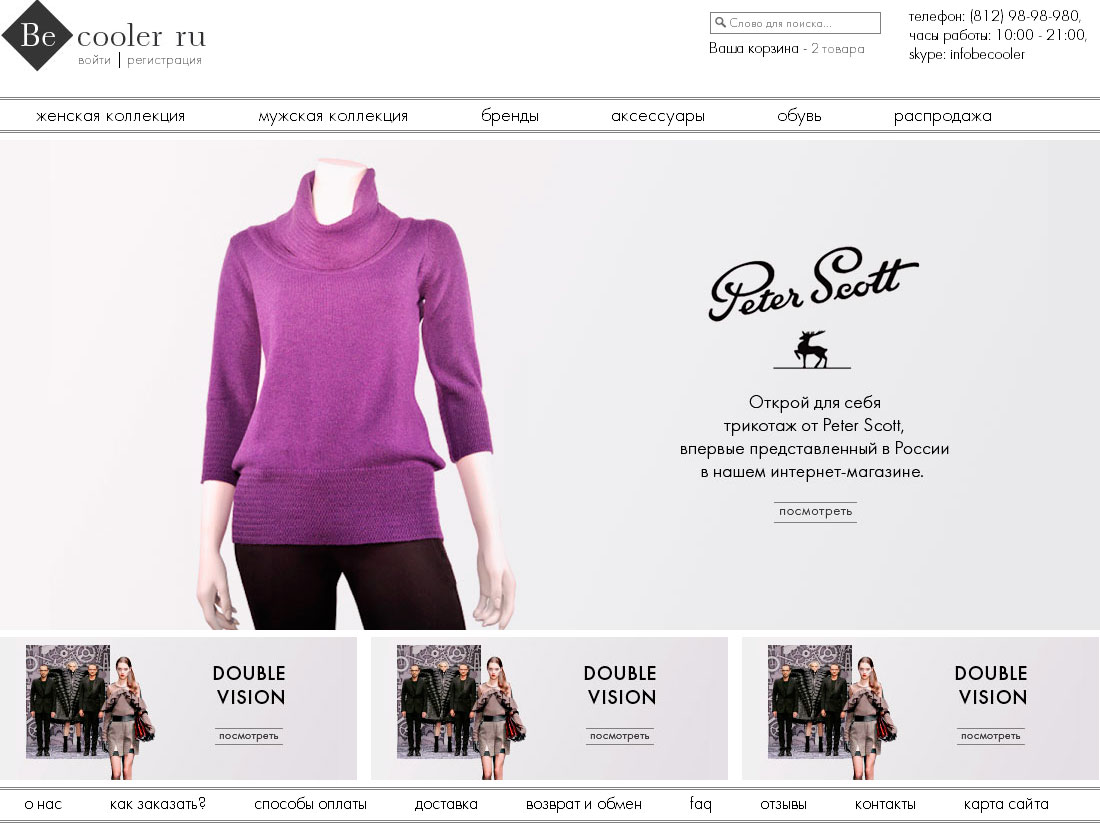The width and height of the screenshot is (1100, 823).
Task: Click the Be cooler ru diamond logo
Action: tap(37, 35)
